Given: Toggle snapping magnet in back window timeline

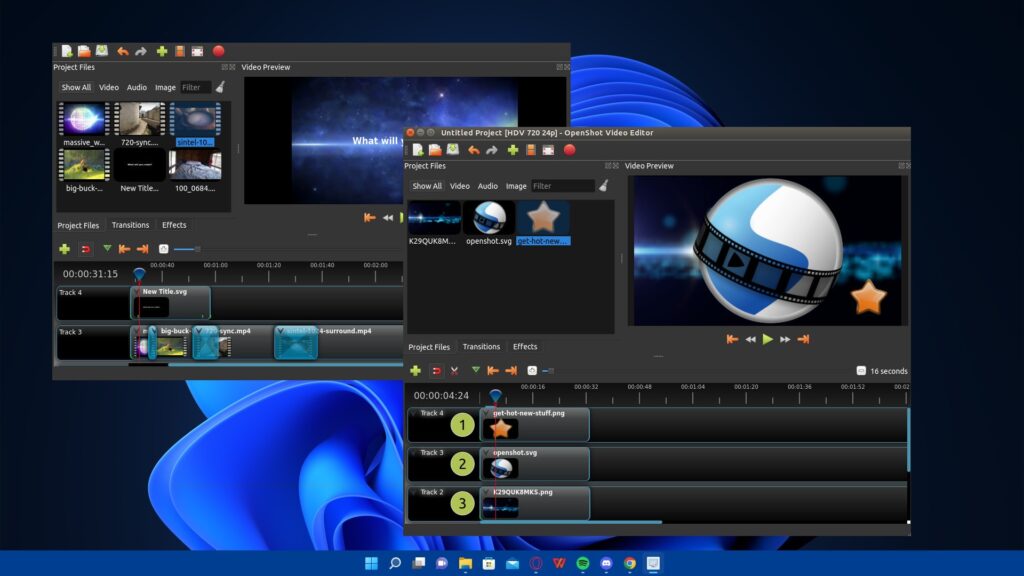Looking at the screenshot, I should tap(86, 249).
